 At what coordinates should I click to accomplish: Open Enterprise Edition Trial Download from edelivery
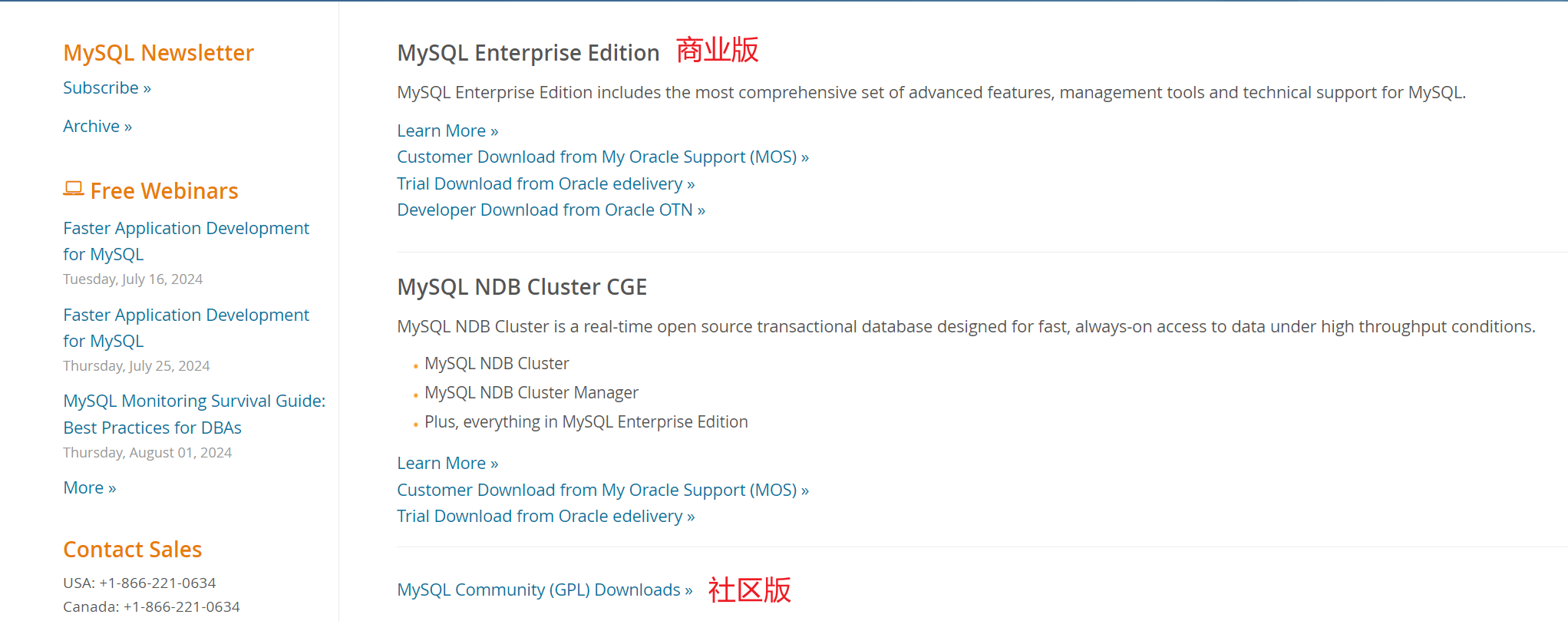pos(546,184)
